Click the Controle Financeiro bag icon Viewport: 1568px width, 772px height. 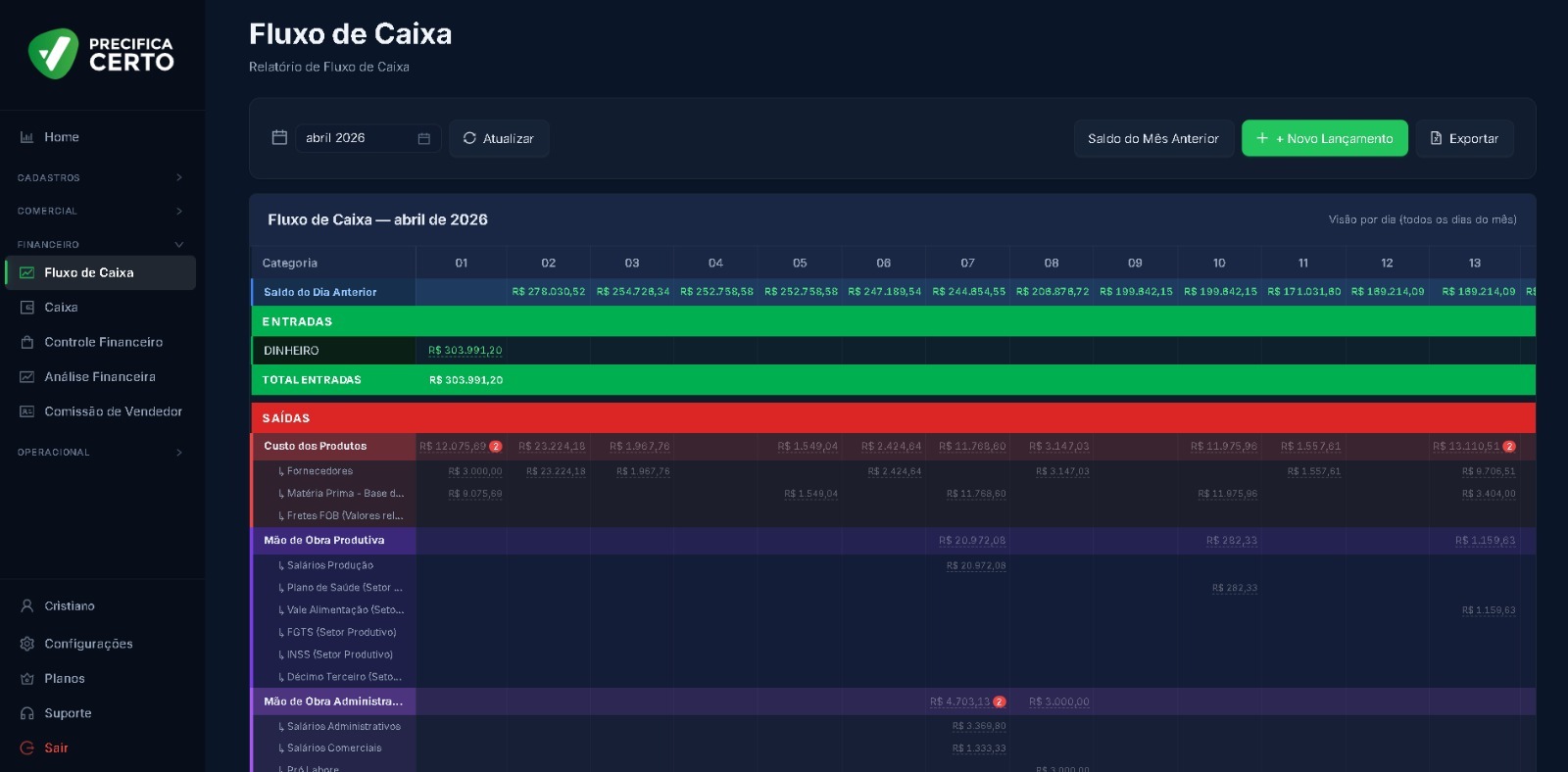pos(26,342)
